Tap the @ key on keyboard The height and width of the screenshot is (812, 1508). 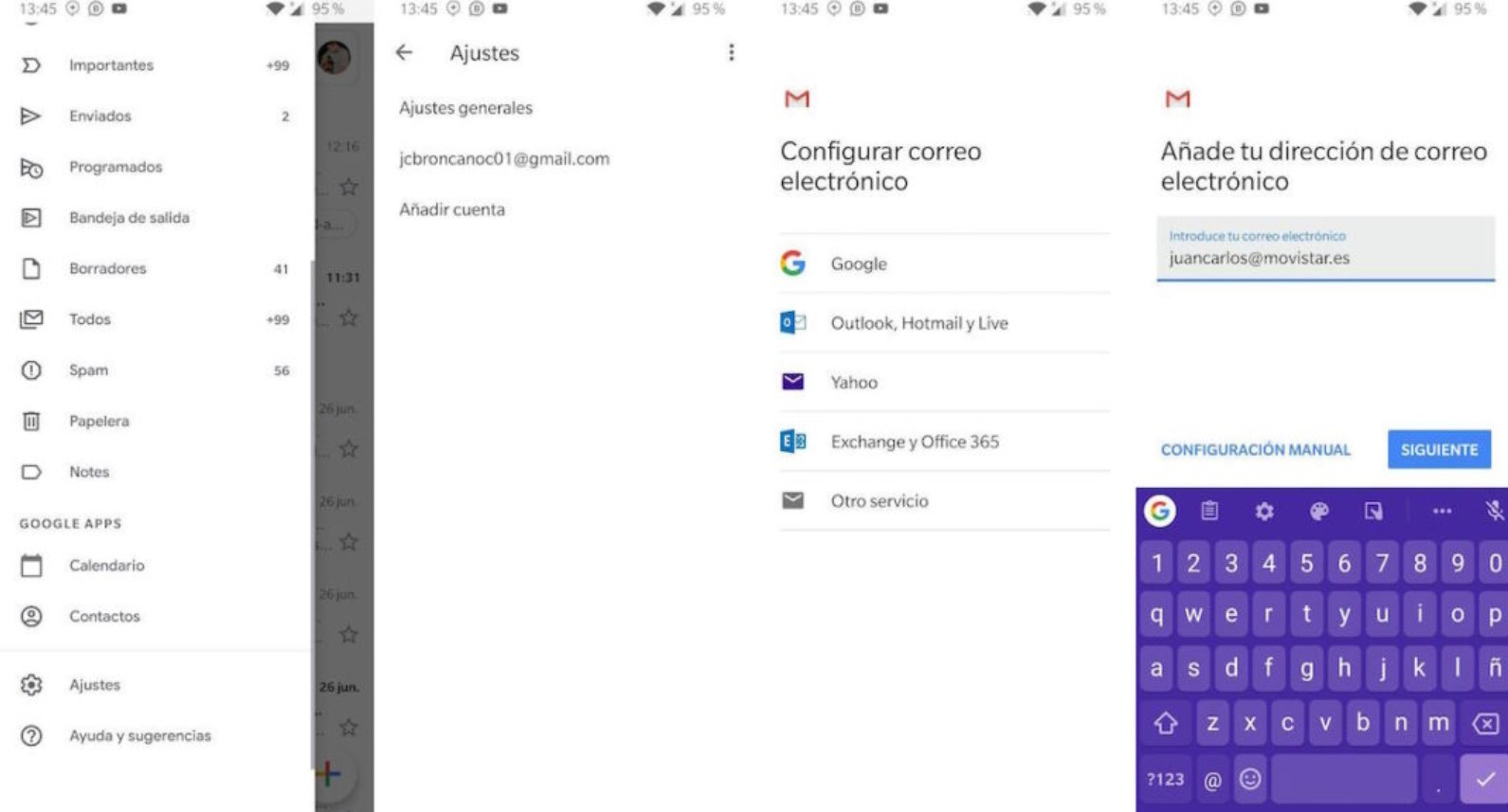1212,781
